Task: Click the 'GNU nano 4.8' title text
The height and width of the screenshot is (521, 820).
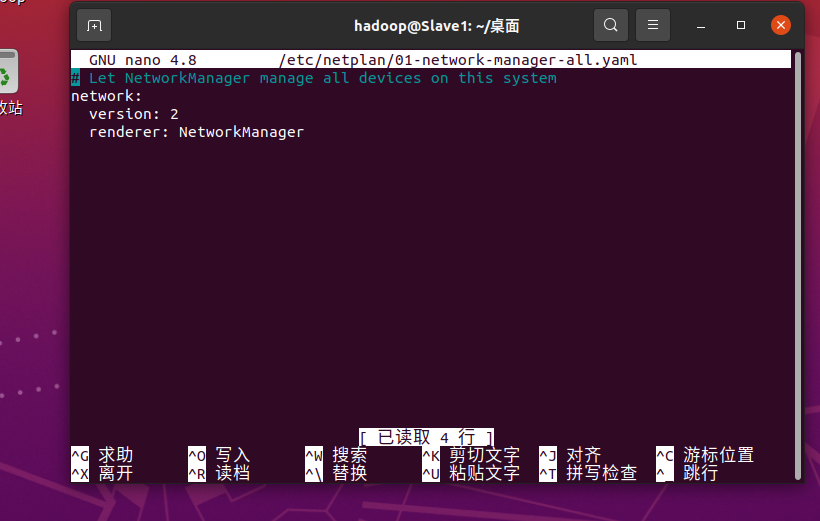Action: pyautogui.click(x=143, y=60)
